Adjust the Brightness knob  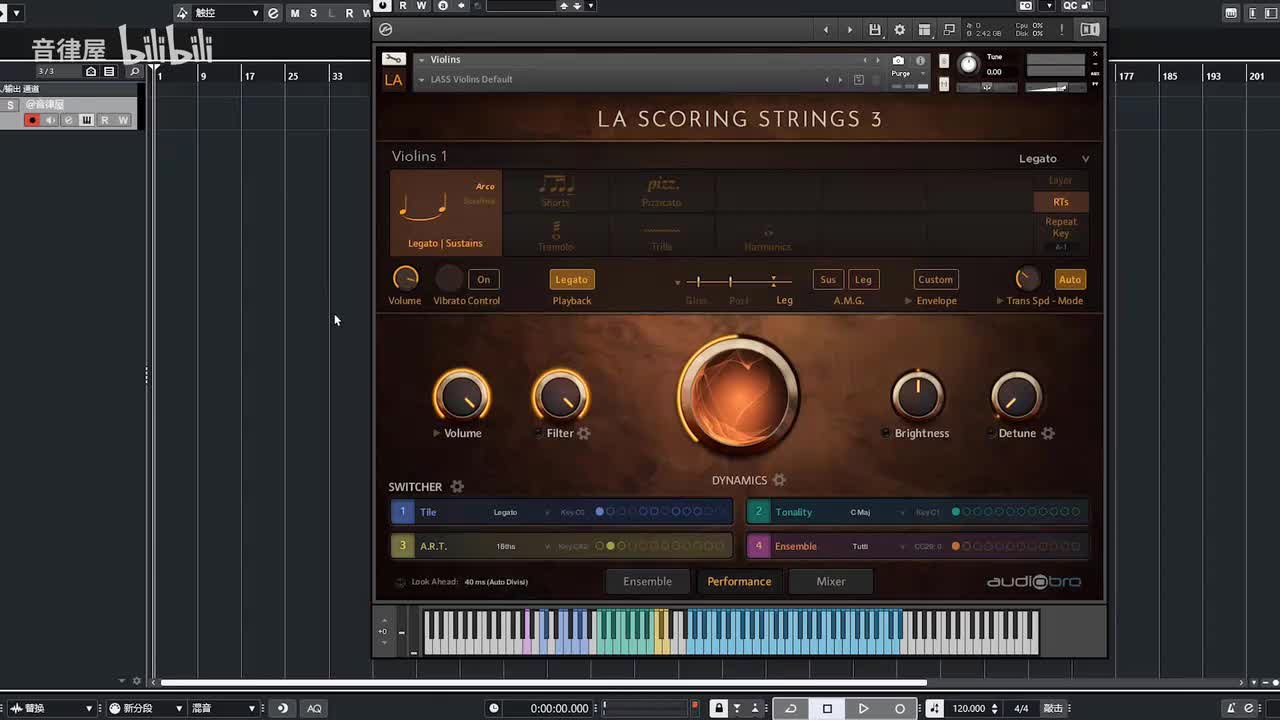(918, 396)
